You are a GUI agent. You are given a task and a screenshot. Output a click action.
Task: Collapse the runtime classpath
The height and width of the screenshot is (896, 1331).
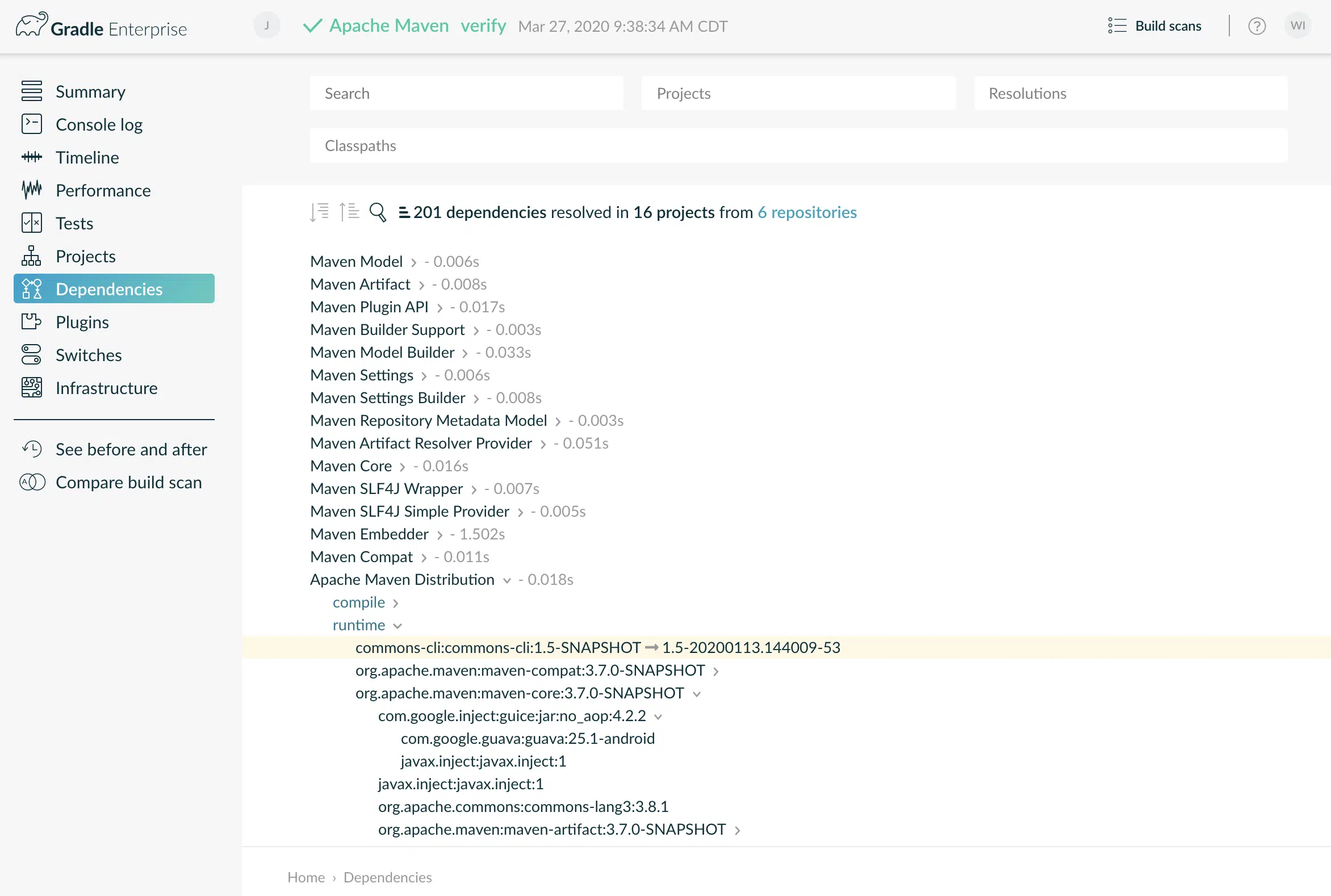(x=397, y=626)
